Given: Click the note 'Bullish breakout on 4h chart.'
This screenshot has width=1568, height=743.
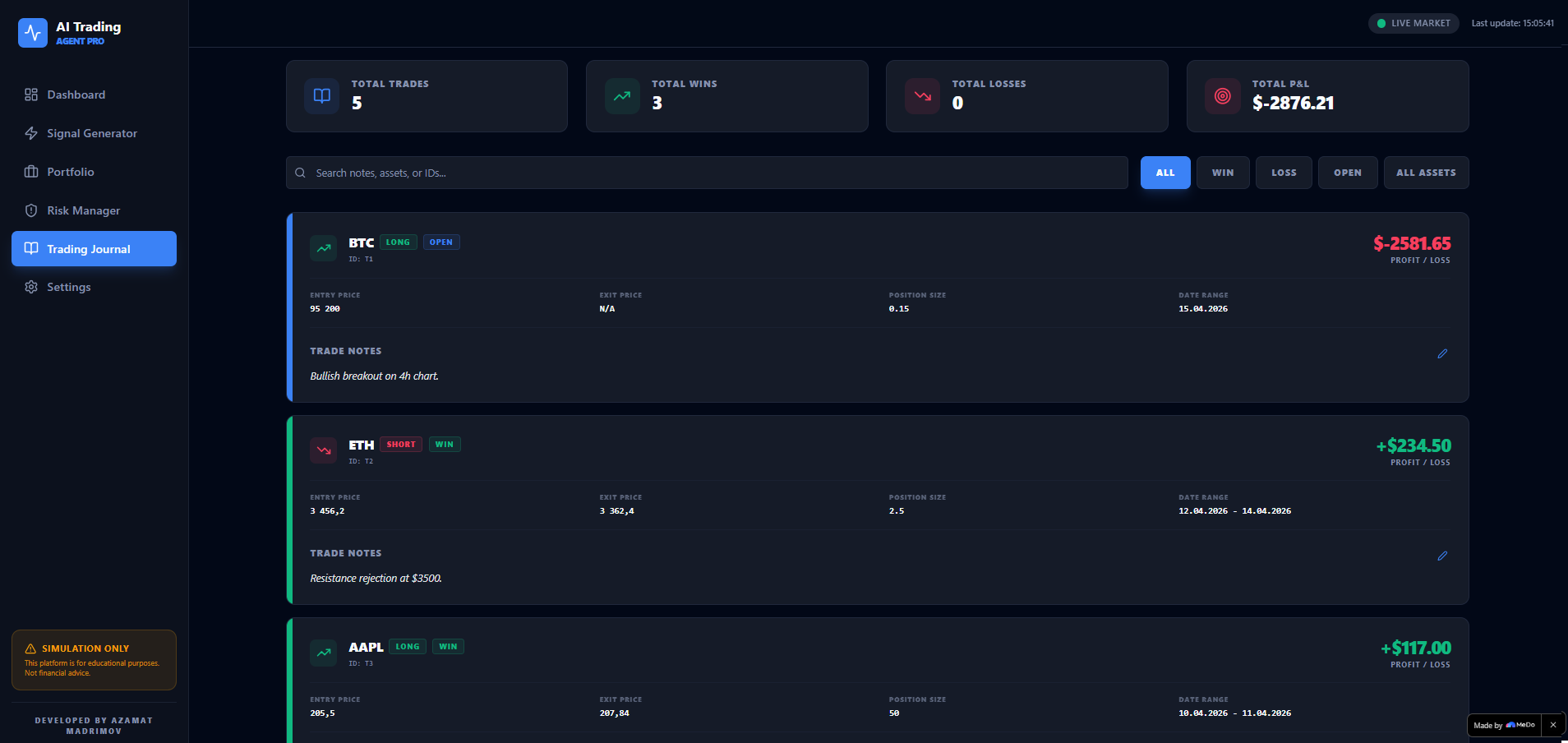Looking at the screenshot, I should pyautogui.click(x=374, y=376).
